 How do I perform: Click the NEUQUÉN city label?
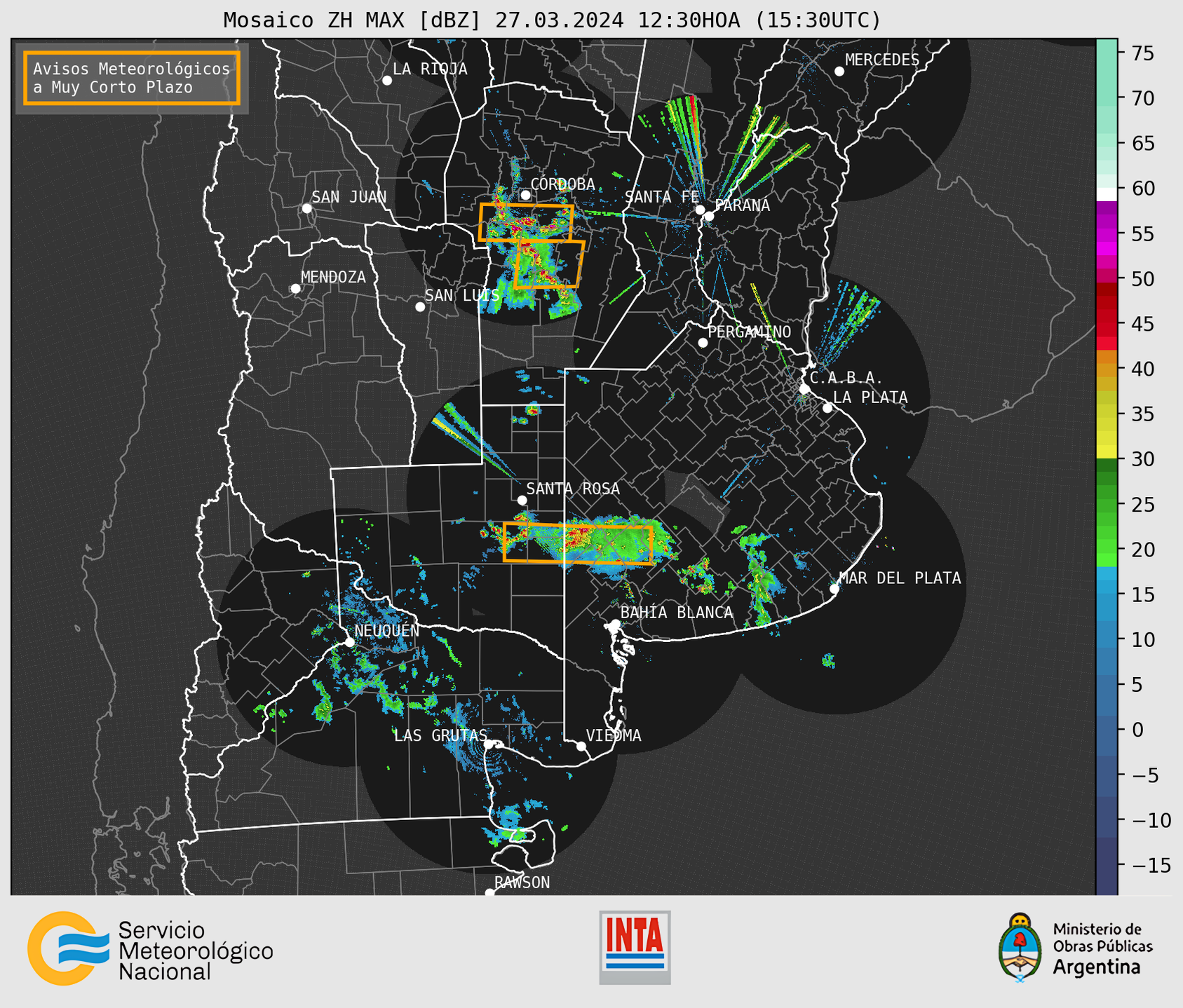[387, 630]
